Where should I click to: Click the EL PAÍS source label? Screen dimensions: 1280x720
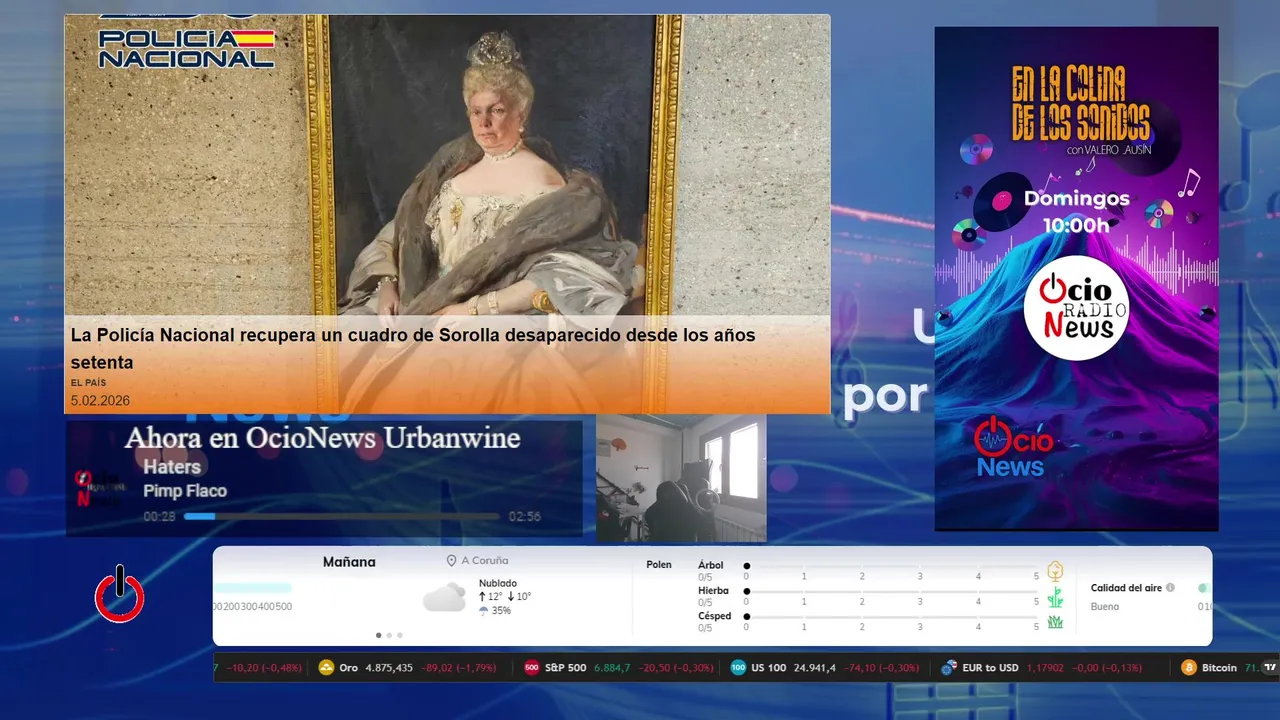click(88, 383)
